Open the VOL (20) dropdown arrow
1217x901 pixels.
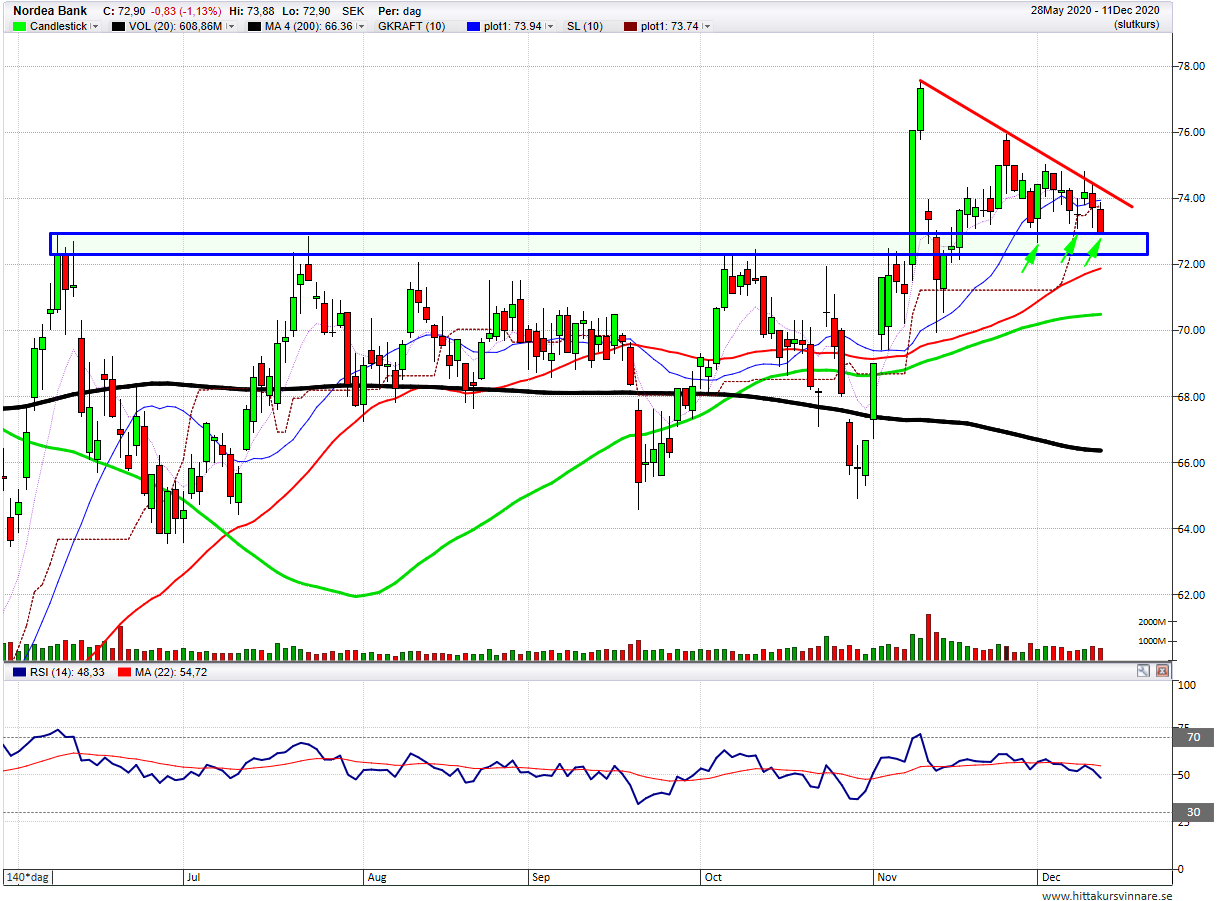[230, 26]
